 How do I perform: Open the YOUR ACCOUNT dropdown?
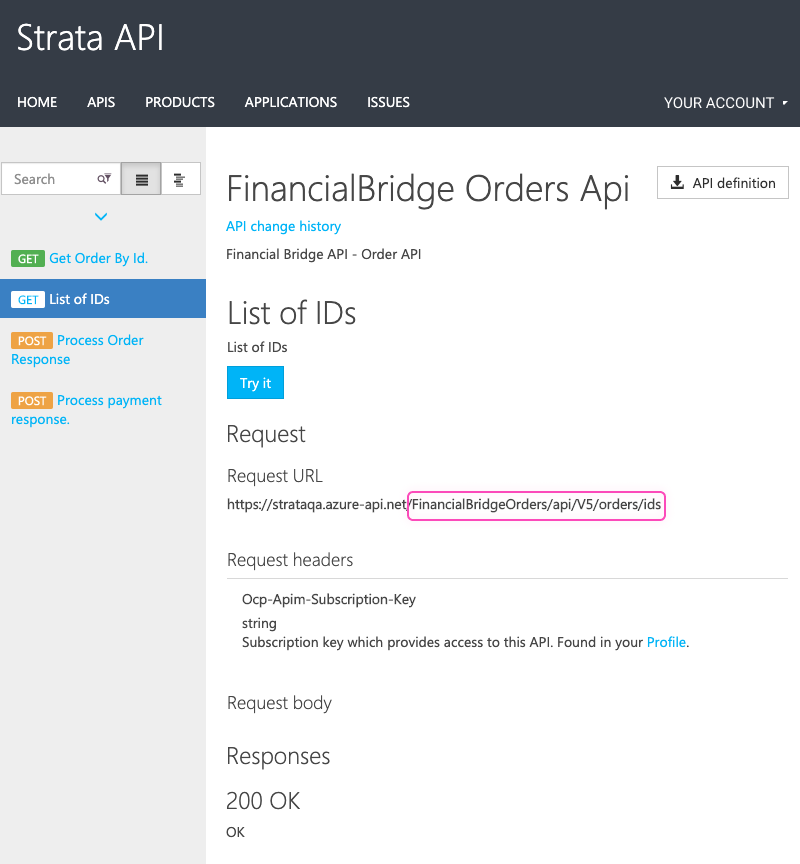click(725, 103)
